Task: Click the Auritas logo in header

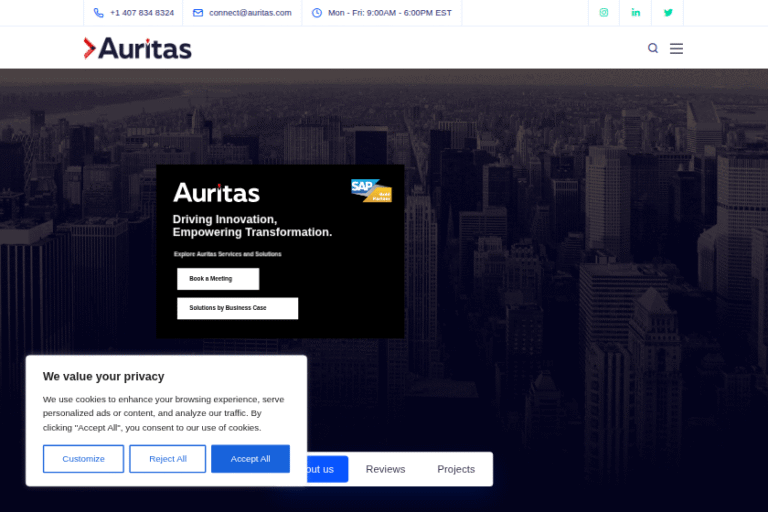Action: click(x=137, y=48)
